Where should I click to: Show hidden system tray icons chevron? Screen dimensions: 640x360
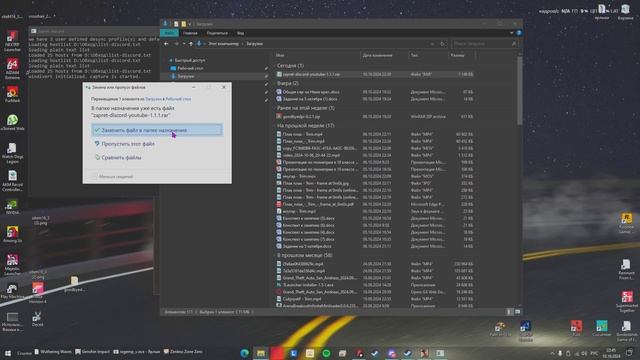click(x=552, y=353)
